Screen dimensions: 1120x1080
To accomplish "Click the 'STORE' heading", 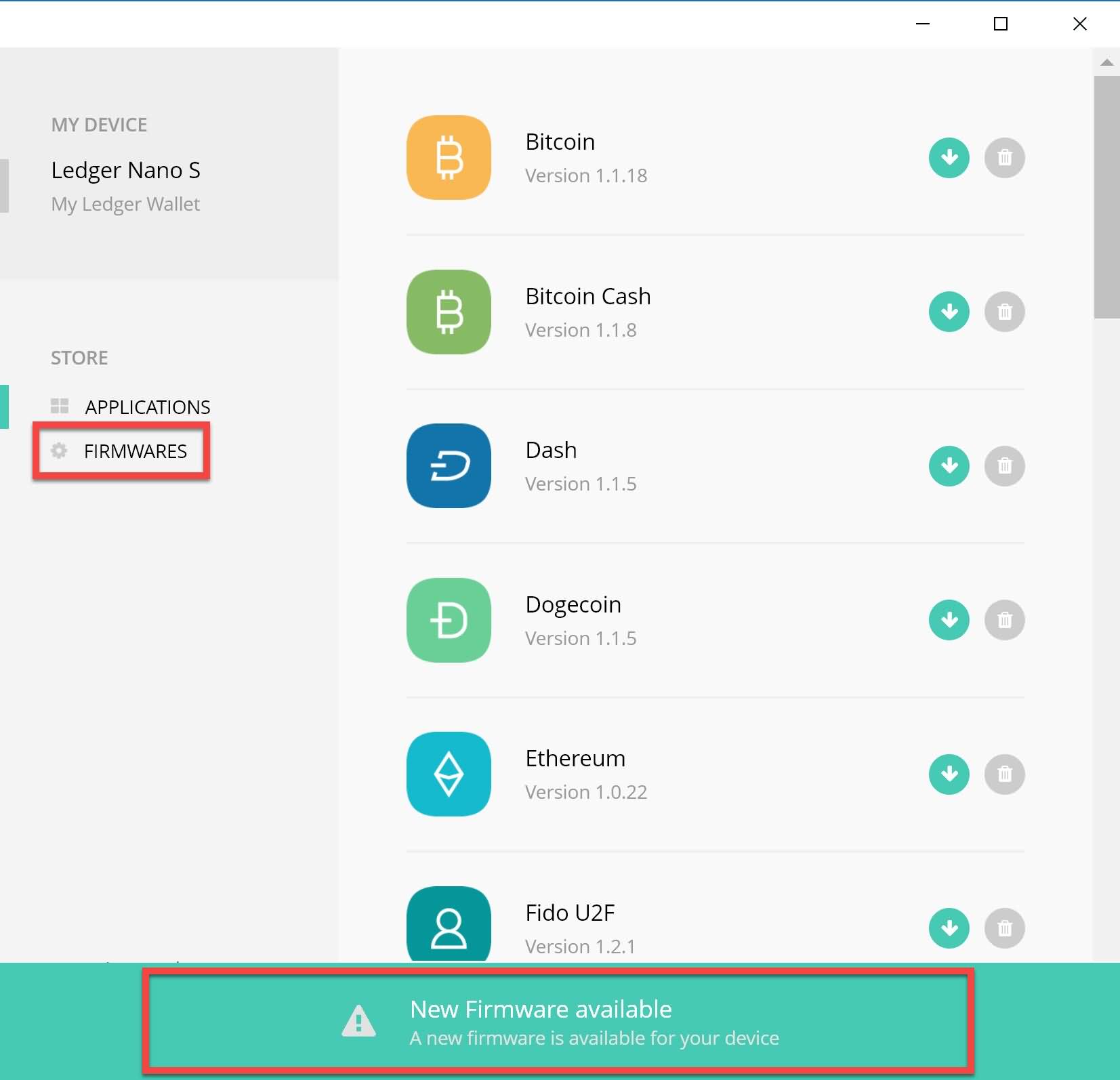I will (79, 358).
